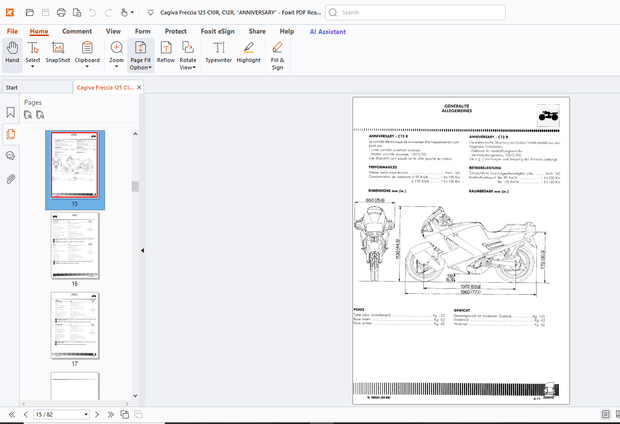Click the thumbnail panel scroll up arrow
Screen dimensions: 620x424
(x=135, y=134)
